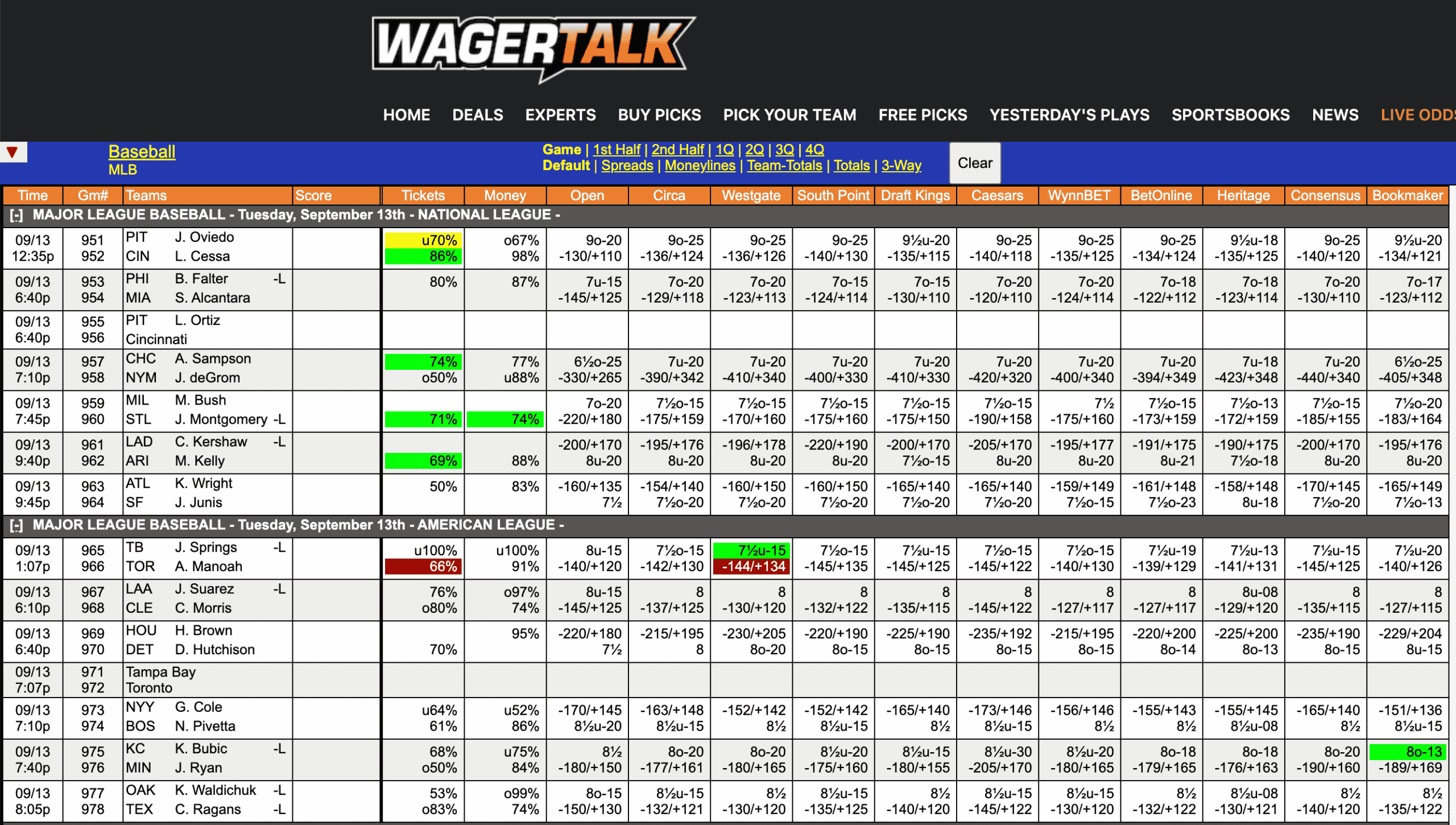The image size is (1456, 825).
Task: Click the Clear button
Action: coord(975,163)
